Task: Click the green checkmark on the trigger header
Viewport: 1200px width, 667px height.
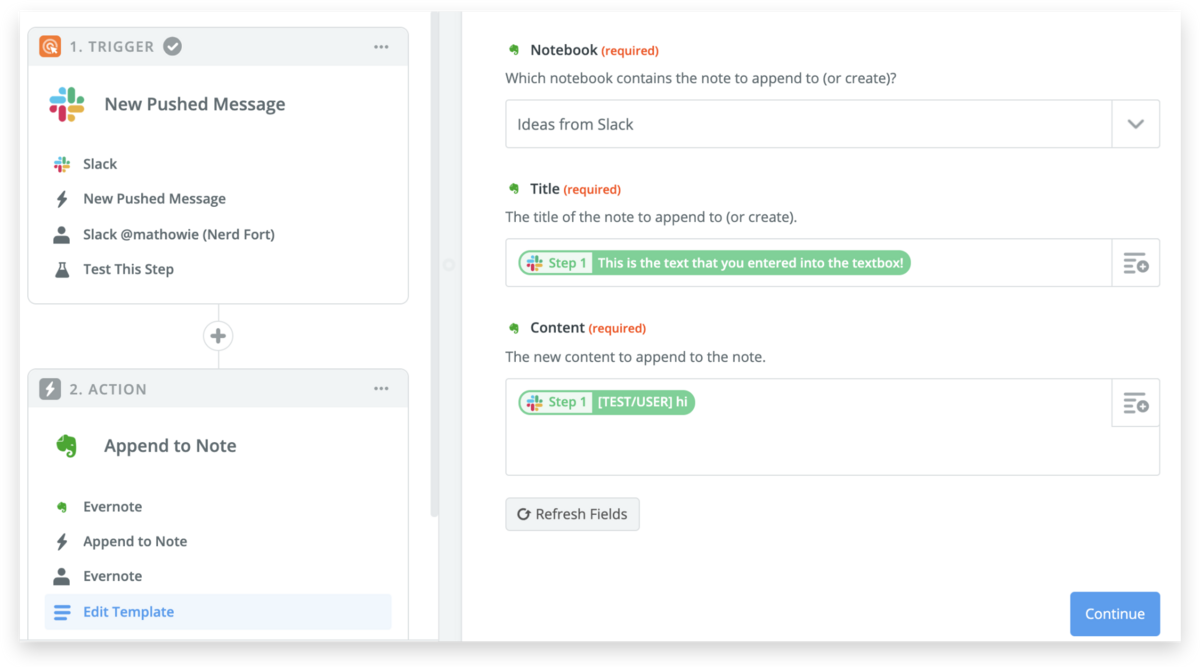Action: tap(173, 46)
